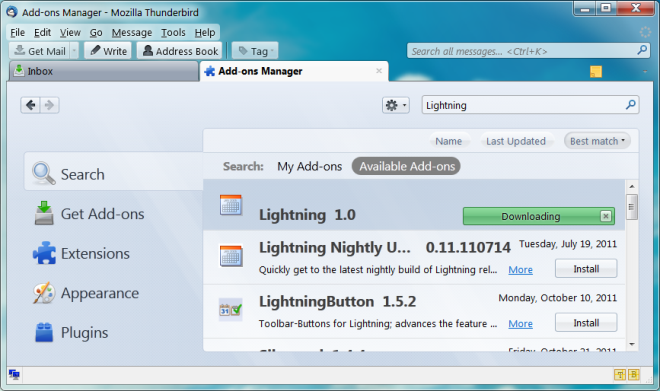Image resolution: width=660 pixels, height=391 pixels.
Task: Click the results list scrollbar thumb
Action: 631,207
